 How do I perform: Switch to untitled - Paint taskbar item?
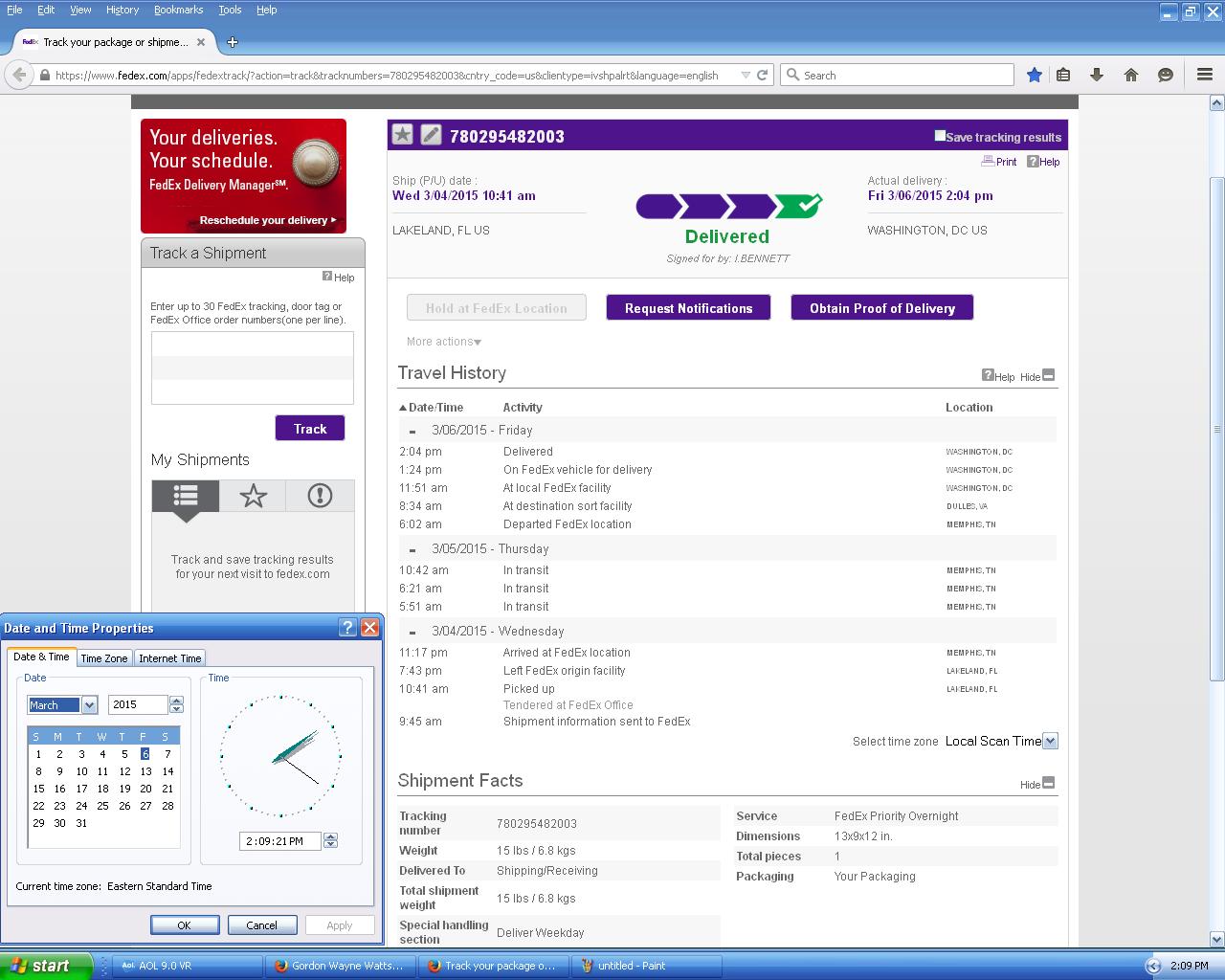click(x=646, y=966)
